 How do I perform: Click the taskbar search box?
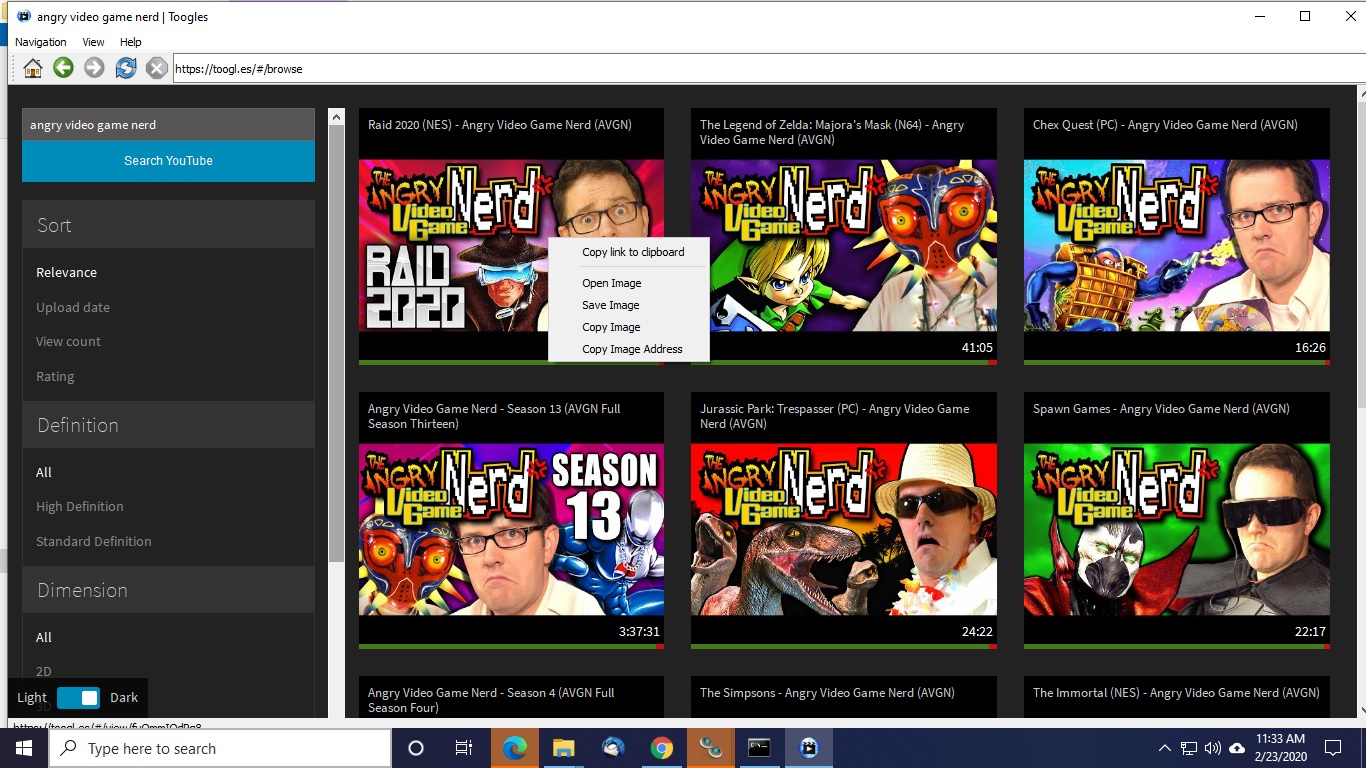click(x=220, y=748)
